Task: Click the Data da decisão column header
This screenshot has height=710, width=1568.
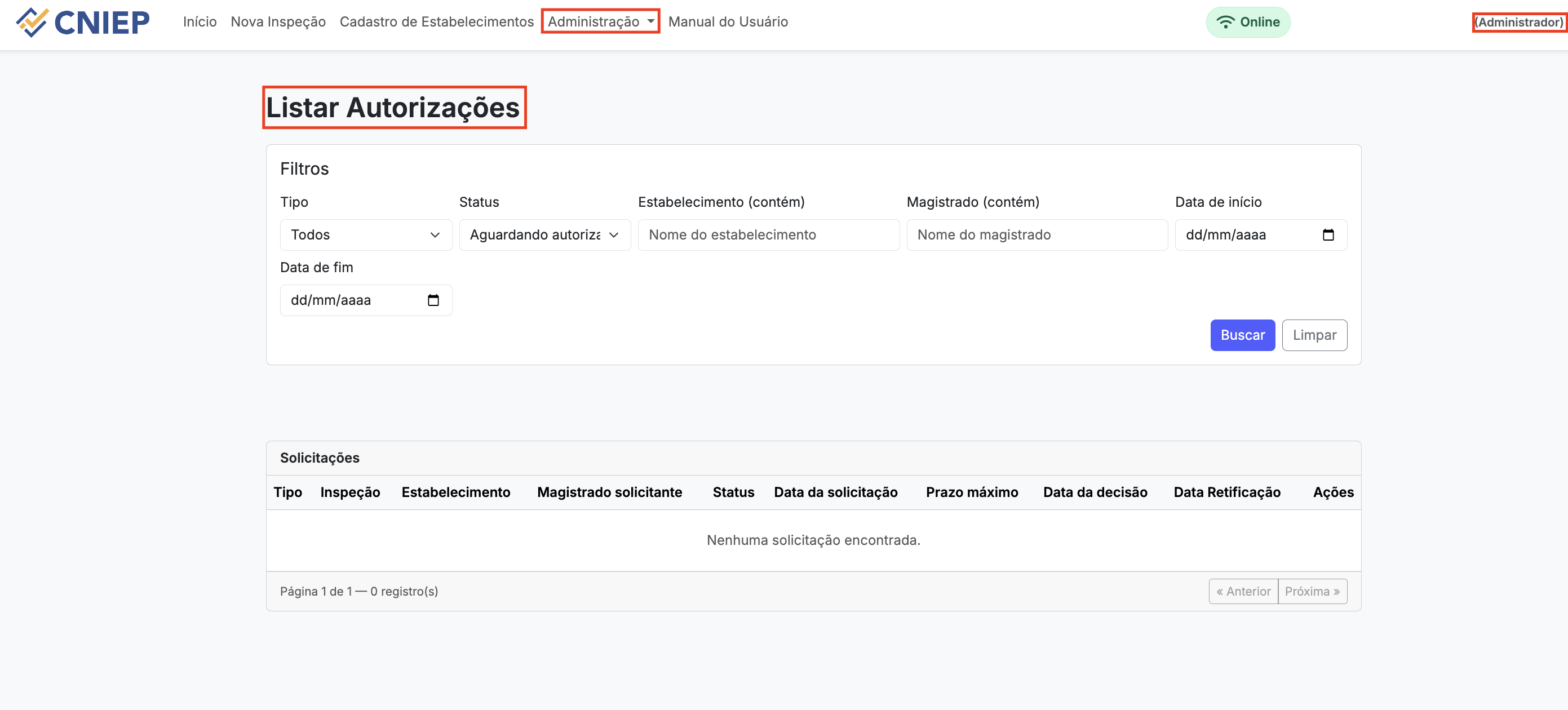Action: [x=1095, y=492]
